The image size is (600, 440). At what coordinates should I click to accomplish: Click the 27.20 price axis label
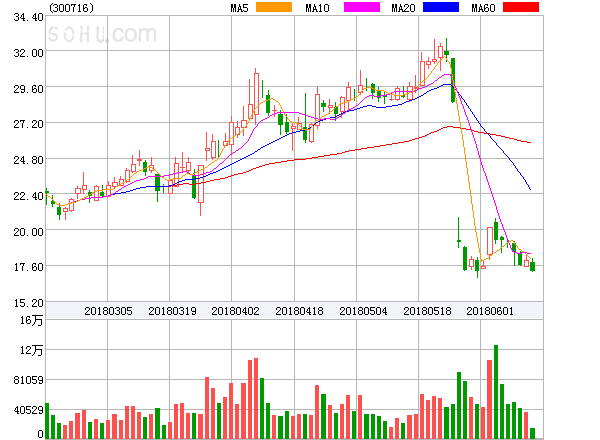[28, 124]
